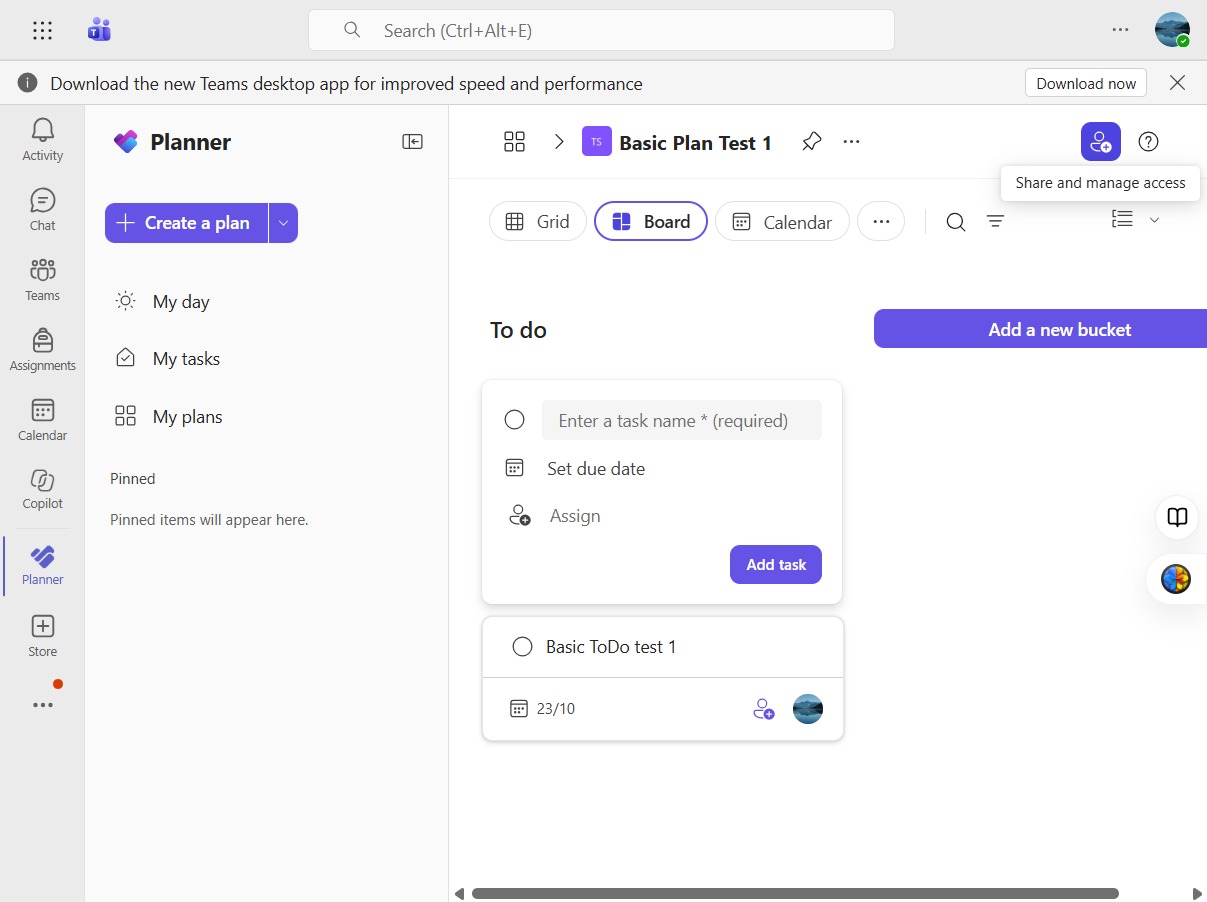The height and width of the screenshot is (902, 1207).
Task: Click Download now in the banner
Action: pos(1086,83)
